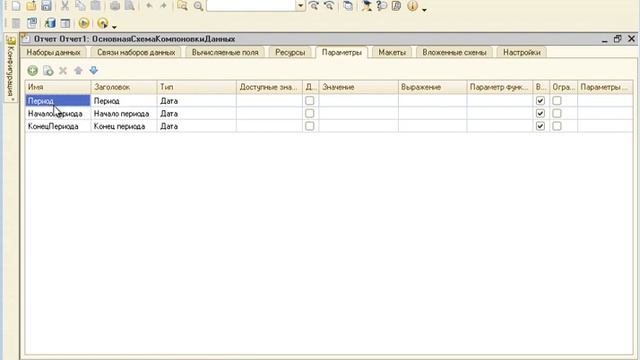This screenshot has height=360, width=640.
Task: Click the Имя column header
Action: pyautogui.click(x=58, y=87)
